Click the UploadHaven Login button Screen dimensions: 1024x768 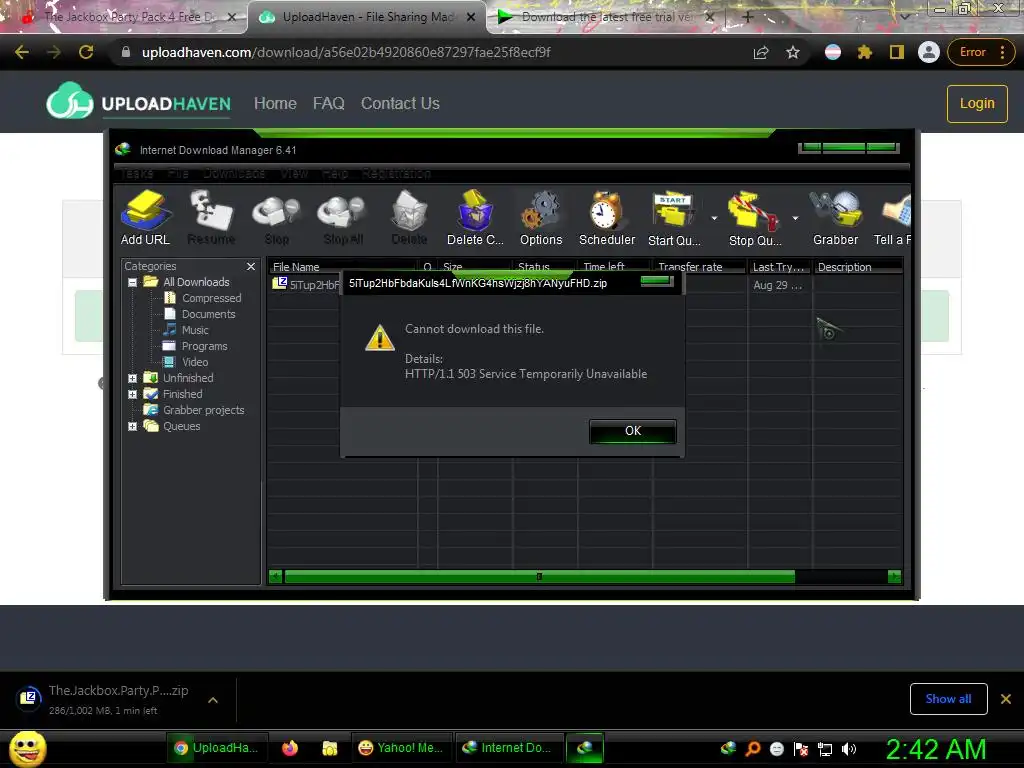pos(977,104)
